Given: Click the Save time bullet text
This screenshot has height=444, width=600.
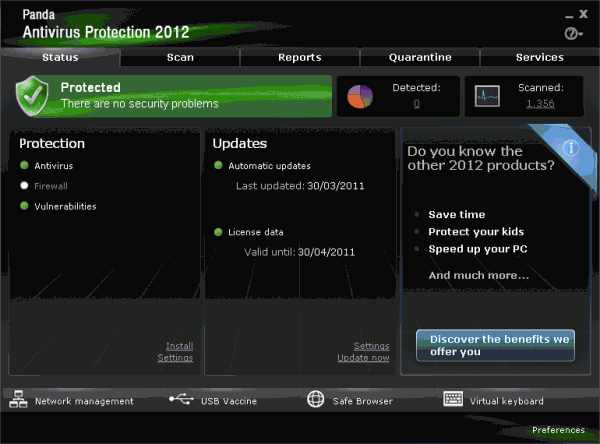Looking at the screenshot, I should coord(457,214).
